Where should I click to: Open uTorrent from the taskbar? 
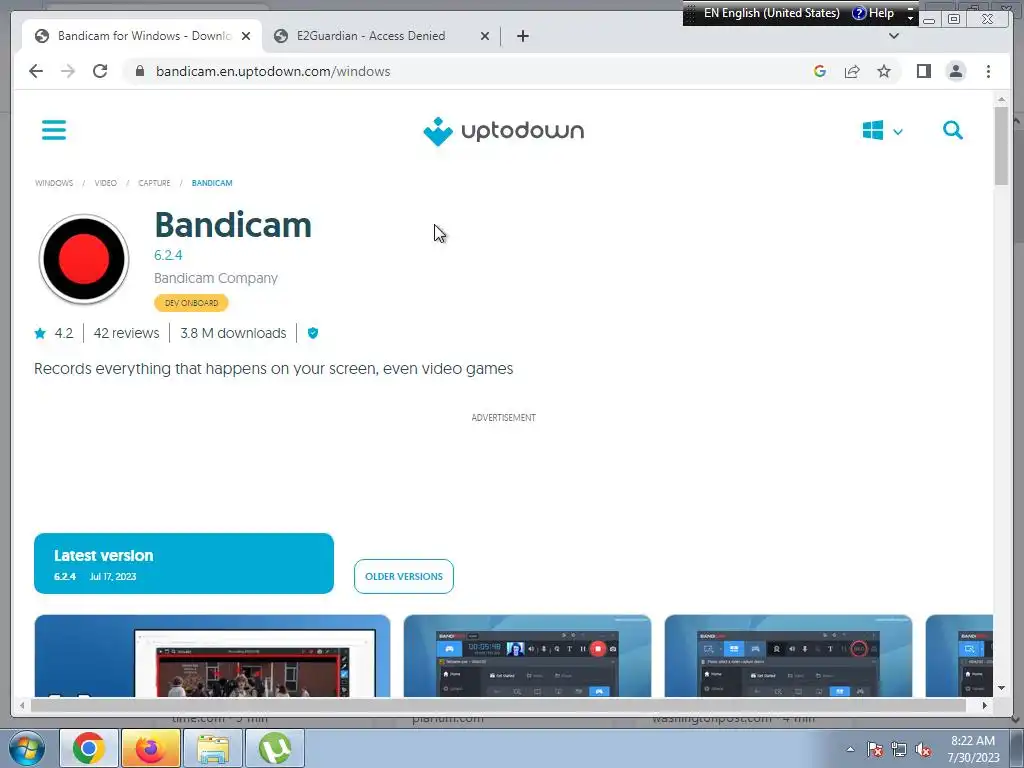point(274,748)
